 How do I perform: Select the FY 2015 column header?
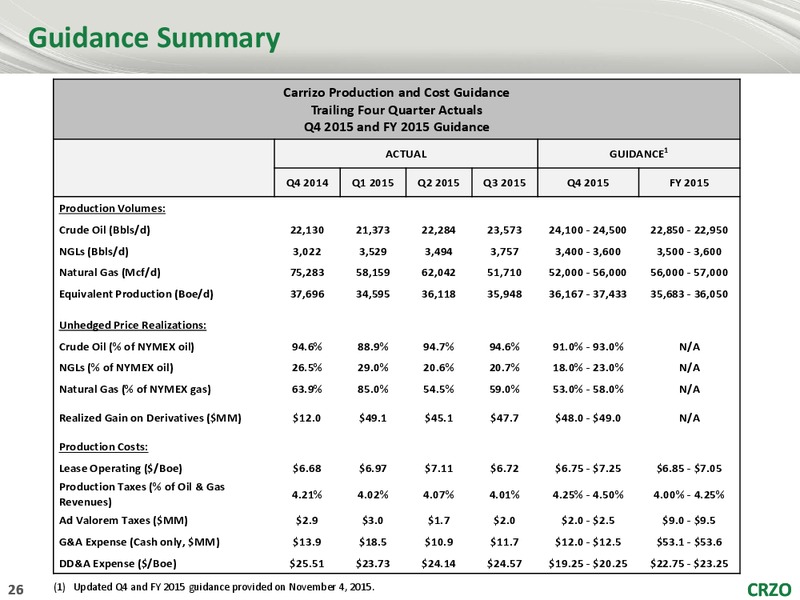689,183
